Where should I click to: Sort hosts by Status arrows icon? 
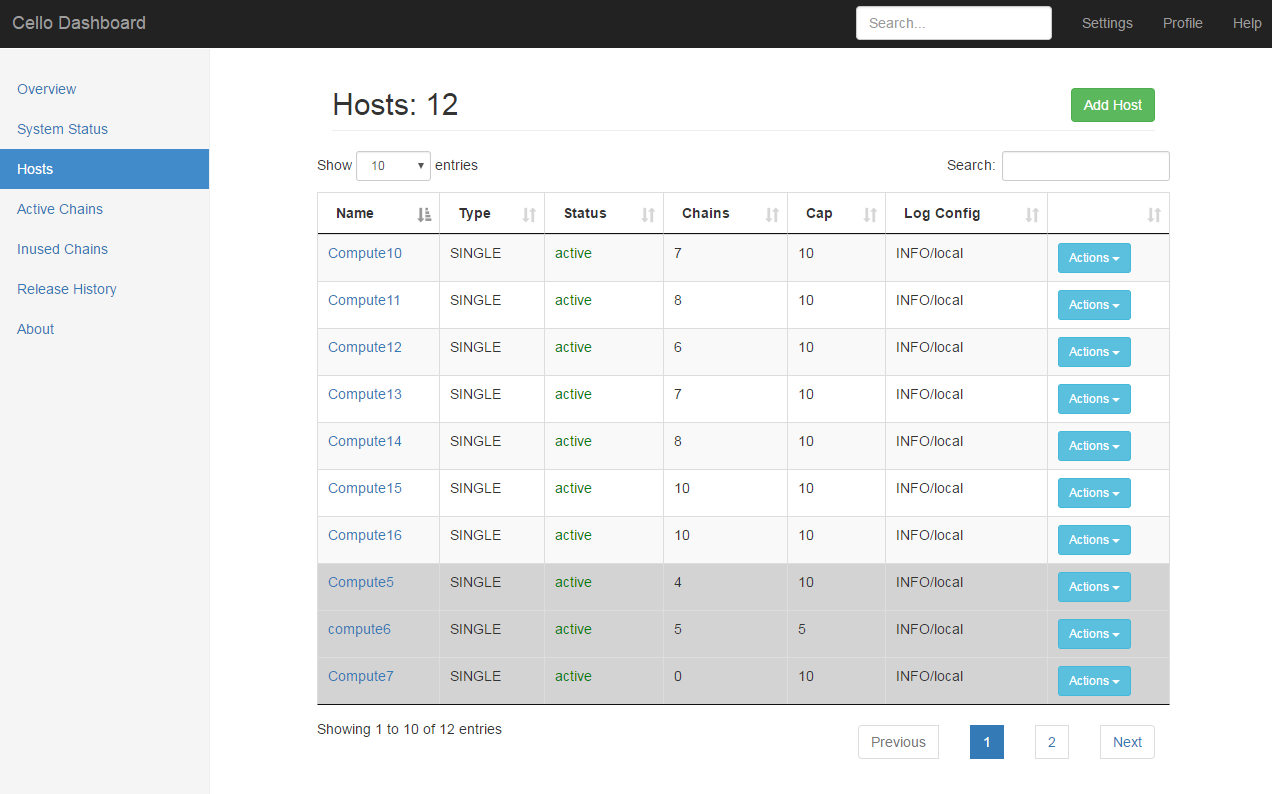(x=648, y=214)
